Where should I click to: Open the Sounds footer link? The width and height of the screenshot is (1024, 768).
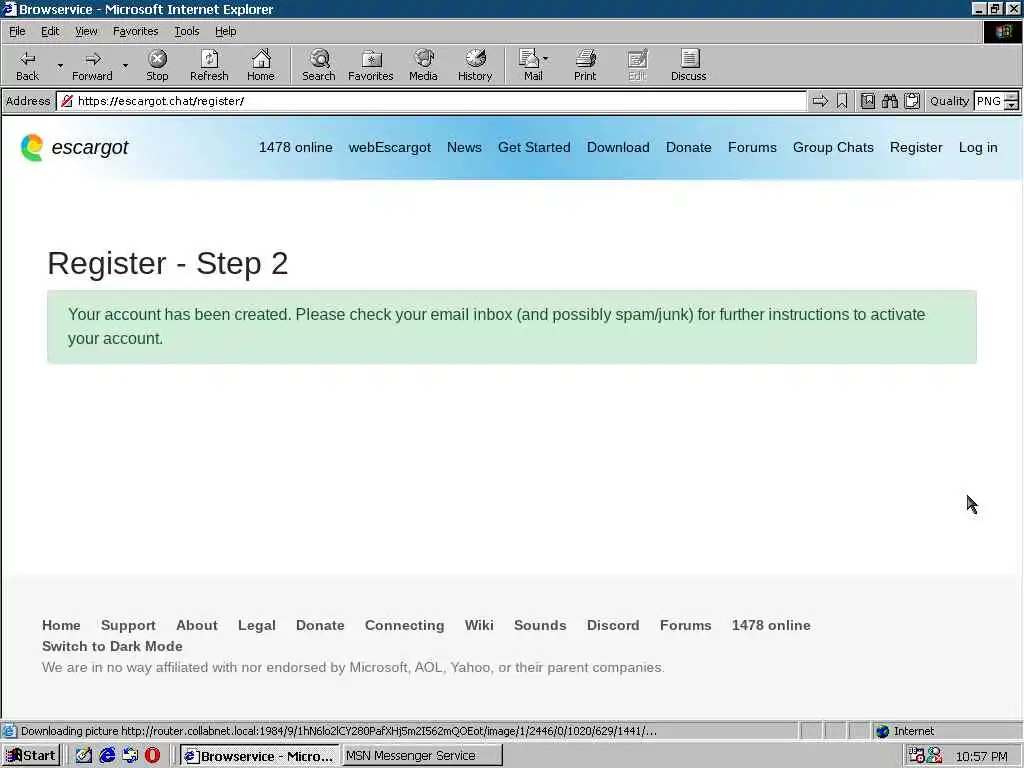540,625
